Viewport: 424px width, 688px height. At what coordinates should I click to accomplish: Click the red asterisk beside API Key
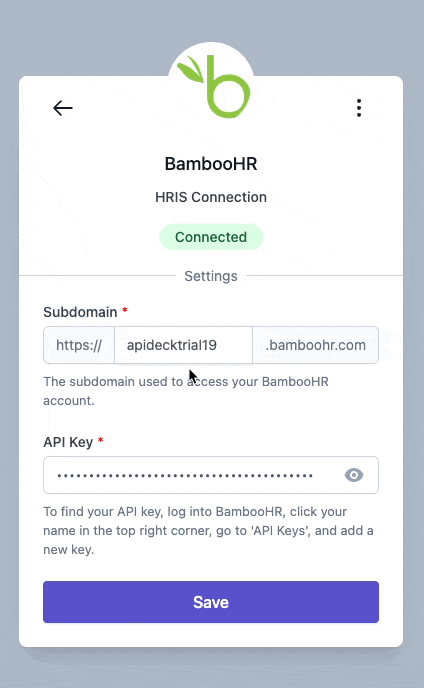pos(101,440)
